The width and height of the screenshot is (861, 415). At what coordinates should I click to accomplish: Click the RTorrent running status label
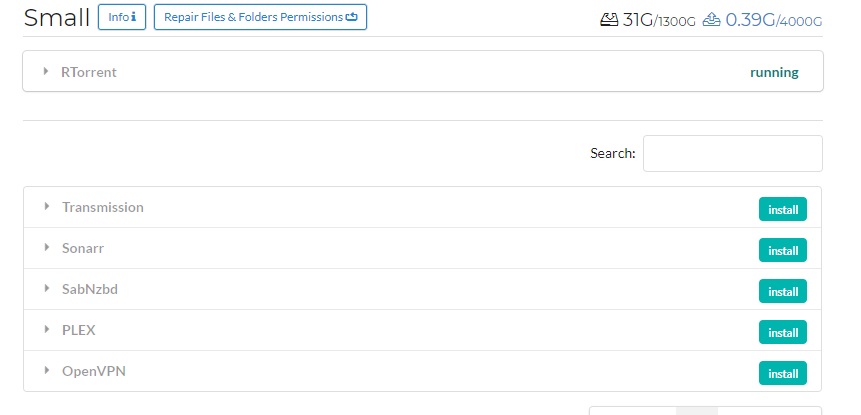tap(774, 72)
